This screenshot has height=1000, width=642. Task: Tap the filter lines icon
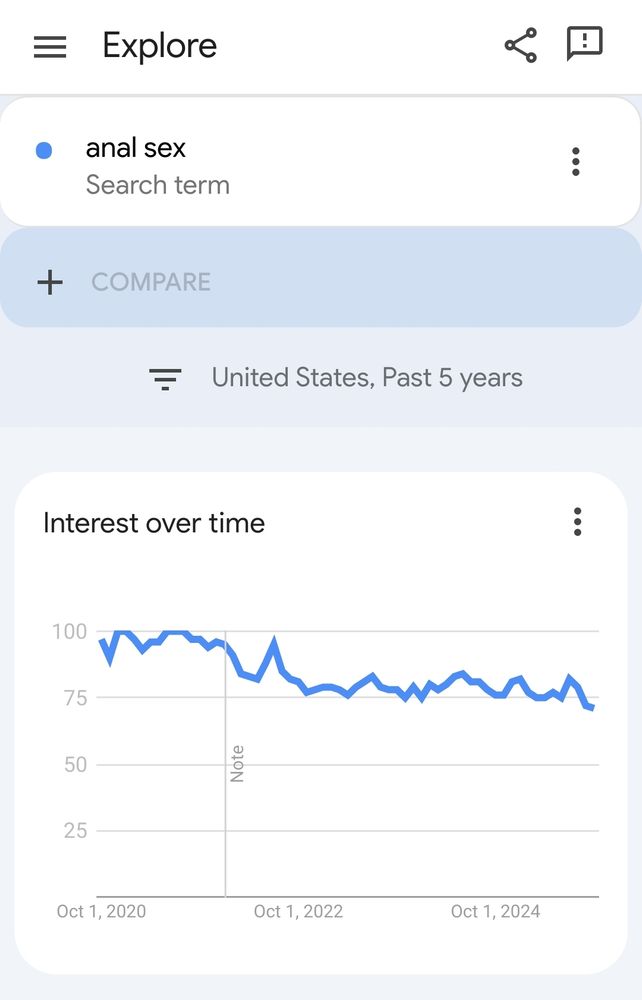click(x=165, y=379)
